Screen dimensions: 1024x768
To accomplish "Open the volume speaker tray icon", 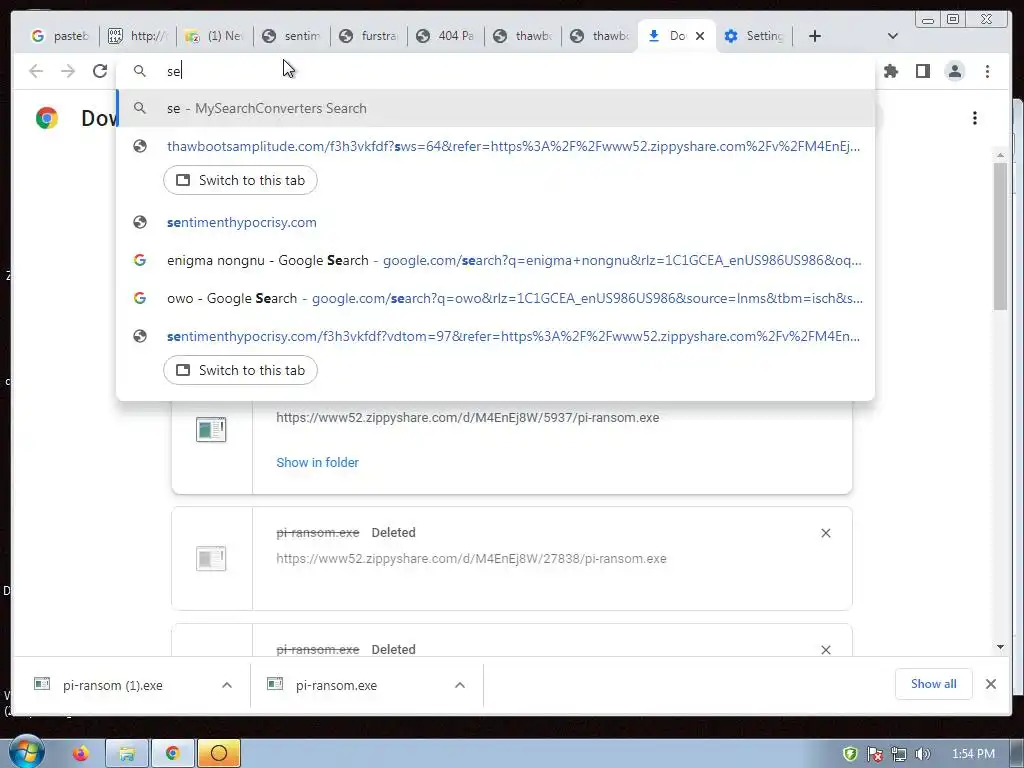I will click(x=923, y=754).
